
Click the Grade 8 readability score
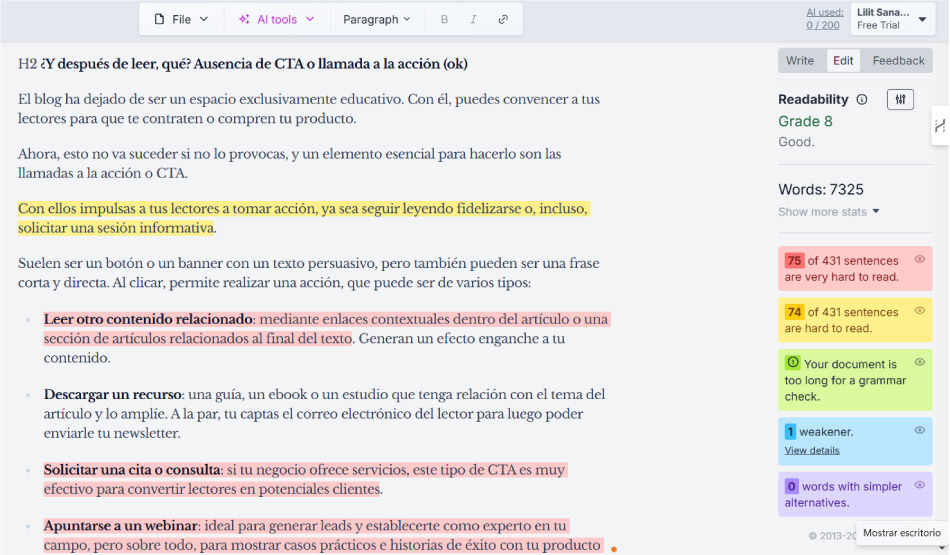click(x=805, y=121)
